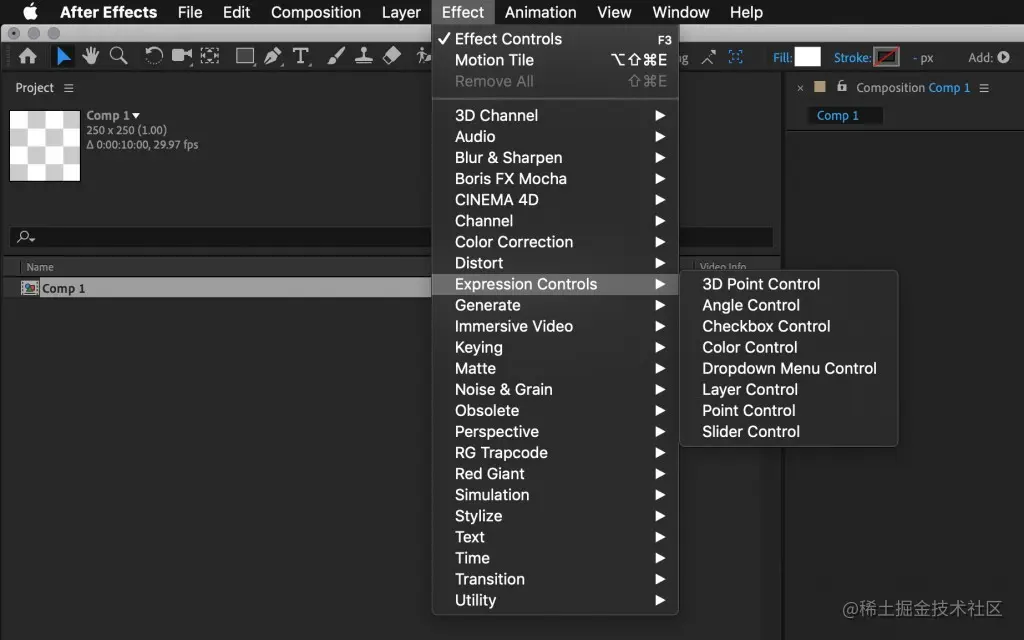The height and width of the screenshot is (640, 1024).
Task: Expand the Stylize submenu
Action: coord(554,516)
